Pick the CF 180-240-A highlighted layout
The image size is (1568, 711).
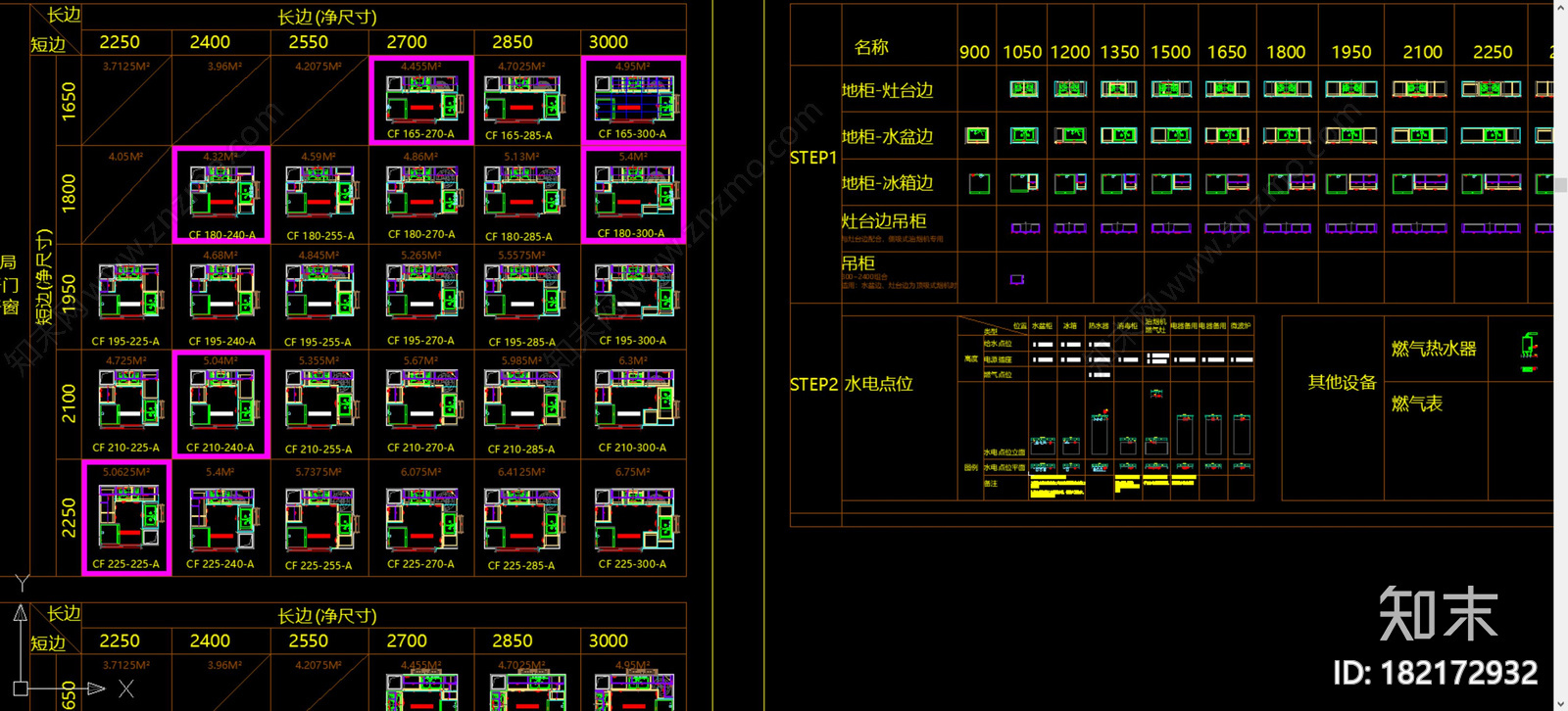[221, 194]
